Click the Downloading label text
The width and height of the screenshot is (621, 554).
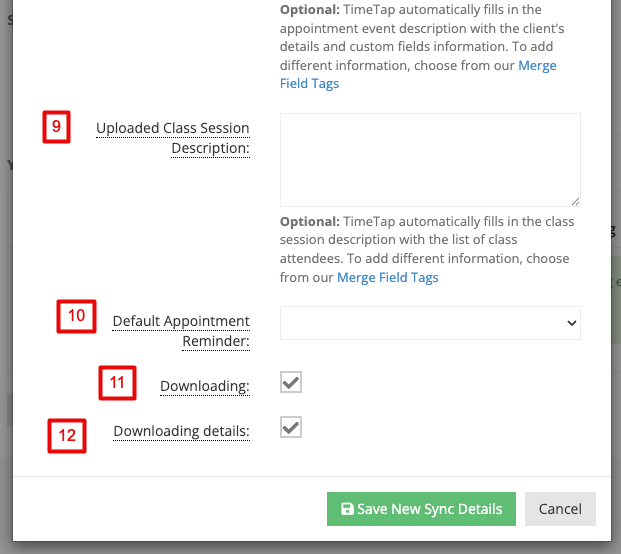tap(205, 386)
